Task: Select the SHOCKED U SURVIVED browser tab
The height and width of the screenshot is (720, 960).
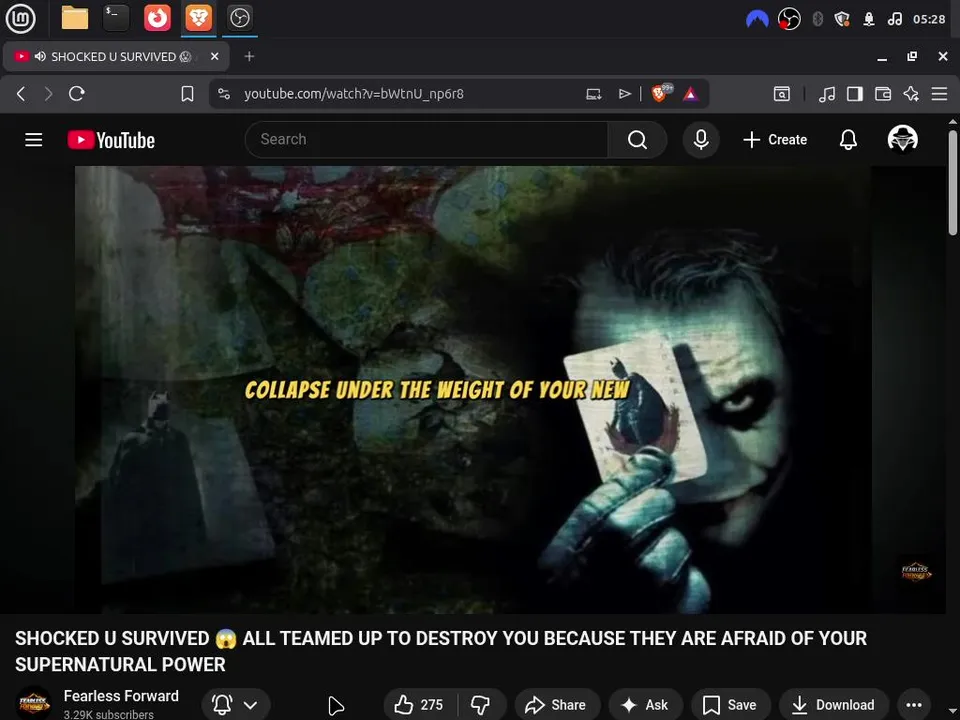Action: click(116, 57)
